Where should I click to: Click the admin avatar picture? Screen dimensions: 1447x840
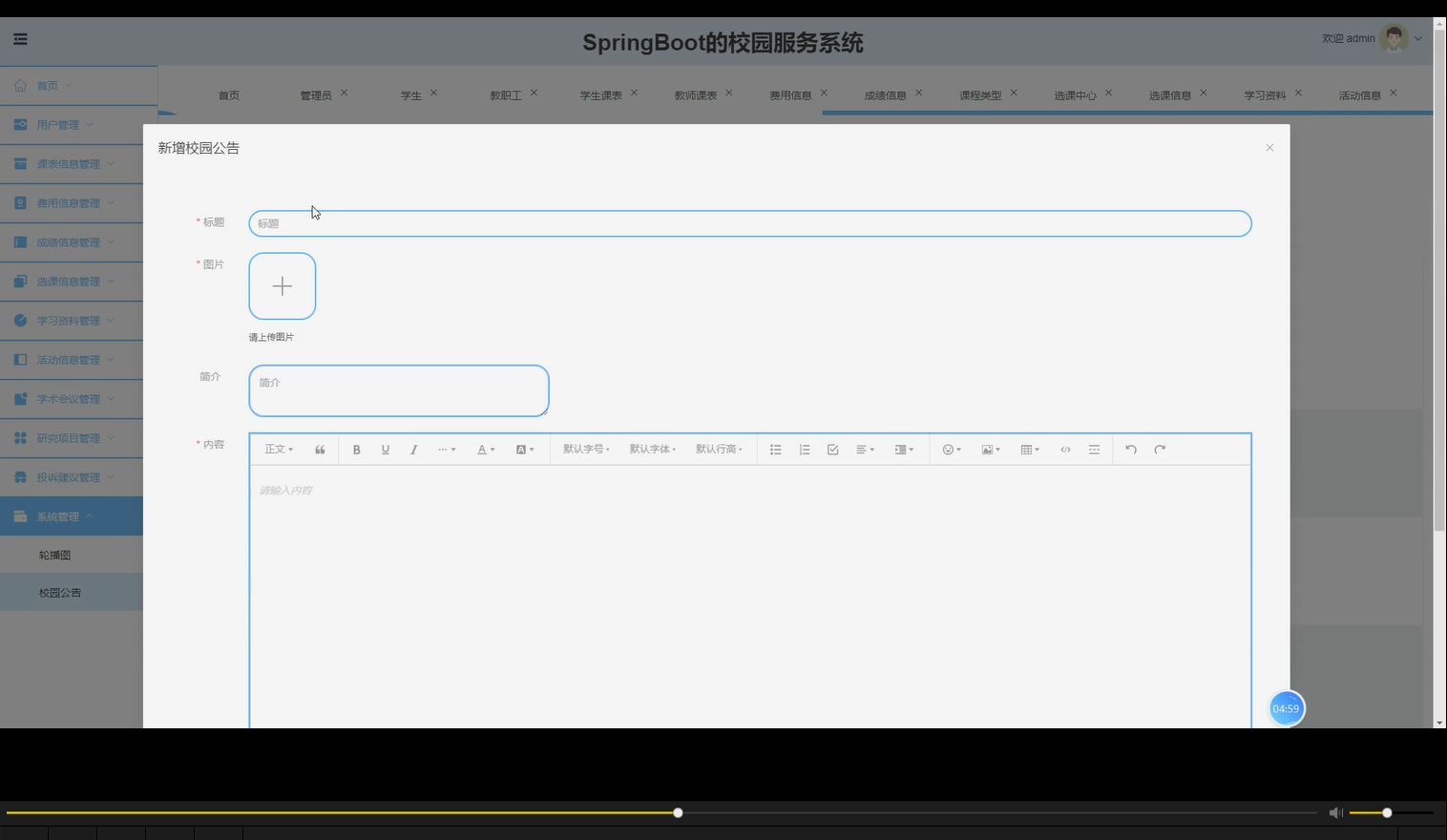[x=1394, y=38]
